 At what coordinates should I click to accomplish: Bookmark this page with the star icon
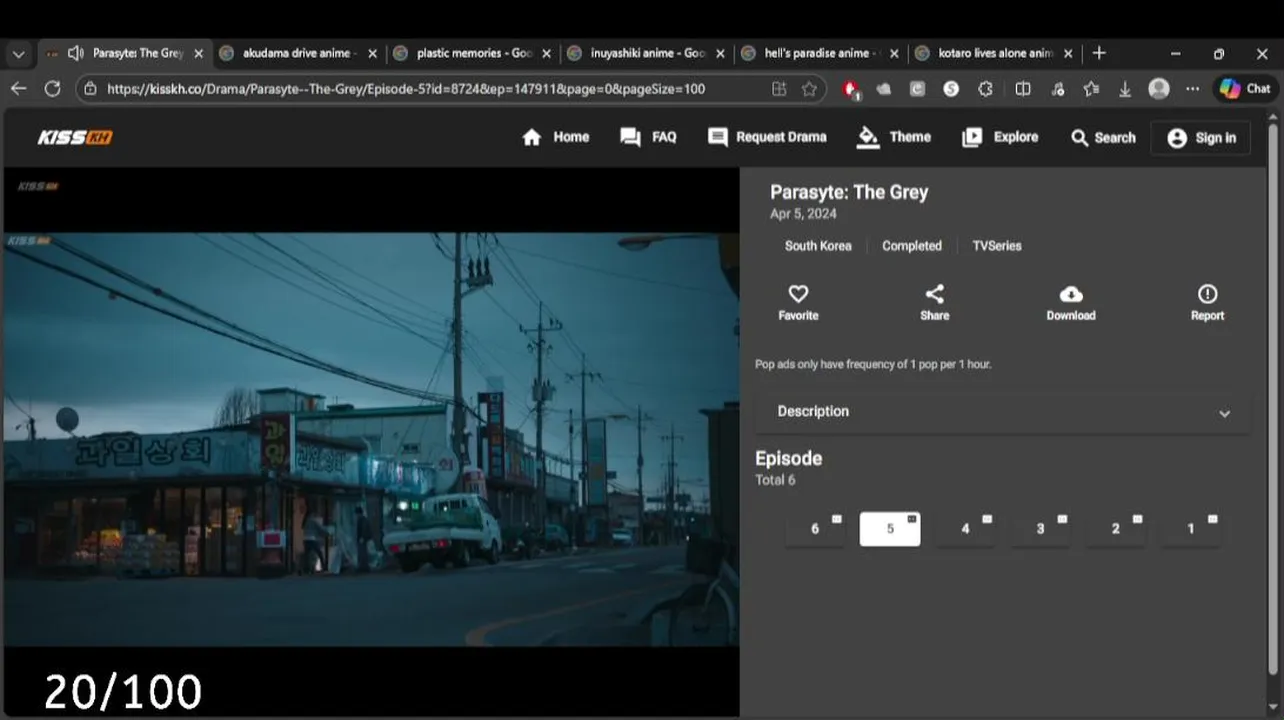point(809,89)
